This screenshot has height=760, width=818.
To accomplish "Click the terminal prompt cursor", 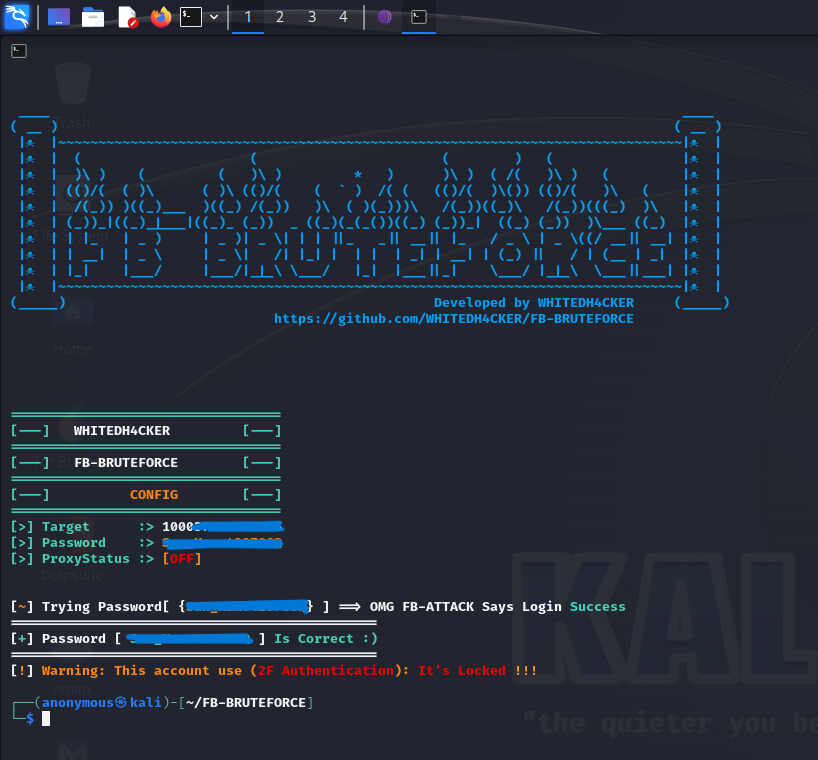I will pos(44,718).
